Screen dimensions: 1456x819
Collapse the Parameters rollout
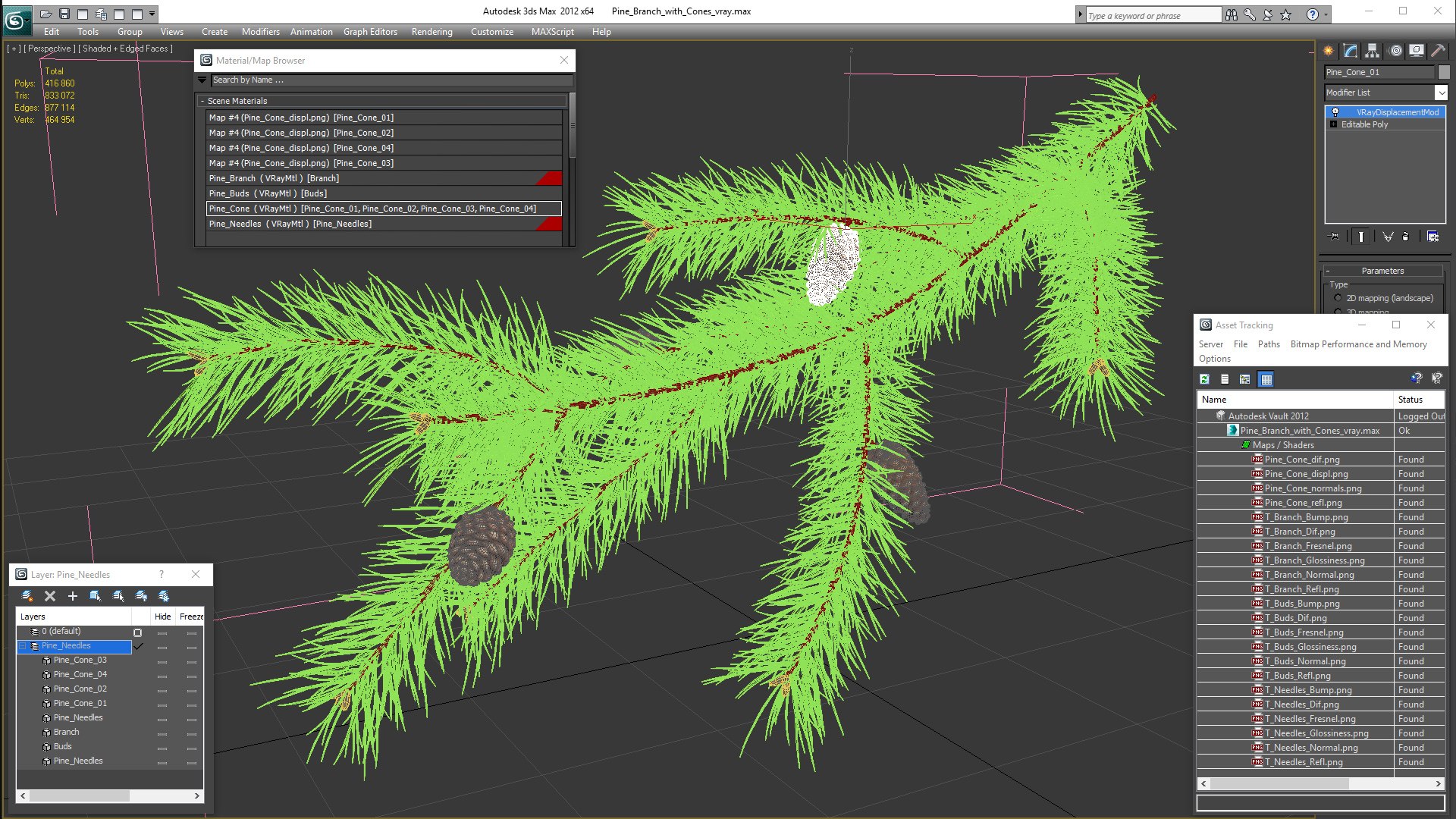[x=1382, y=271]
